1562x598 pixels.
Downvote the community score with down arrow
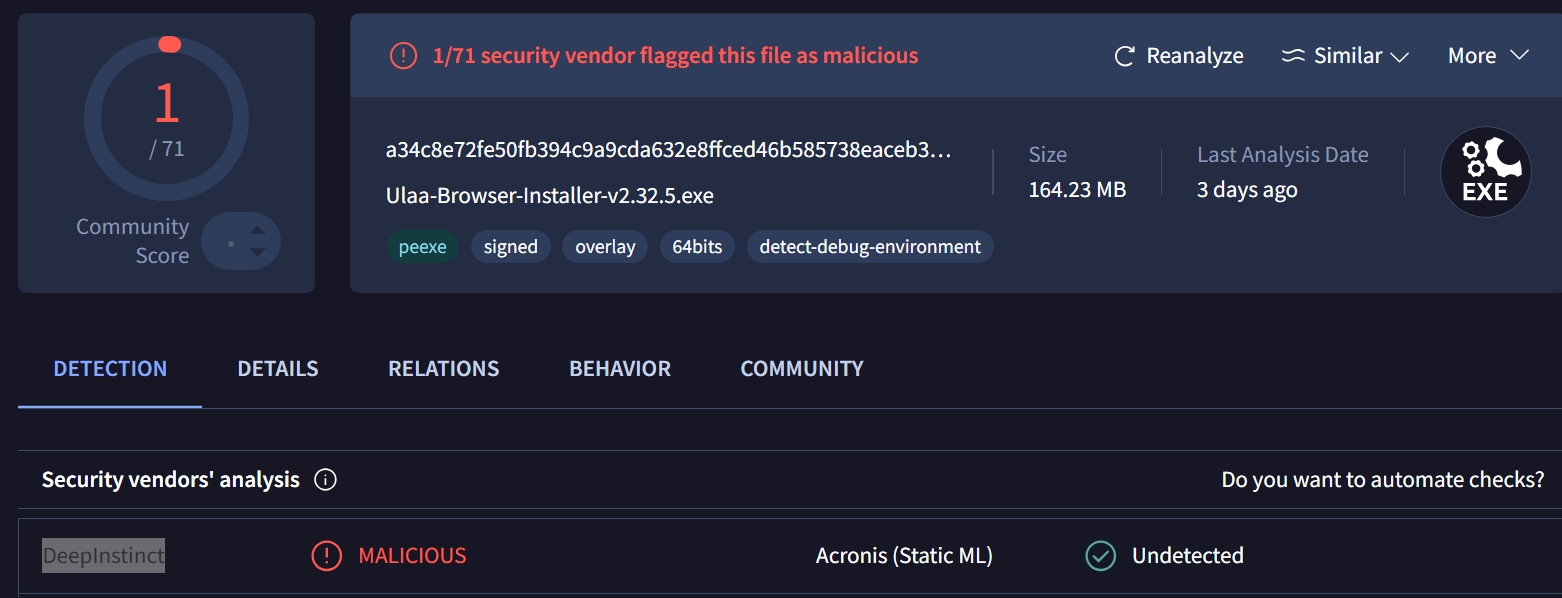coord(257,252)
